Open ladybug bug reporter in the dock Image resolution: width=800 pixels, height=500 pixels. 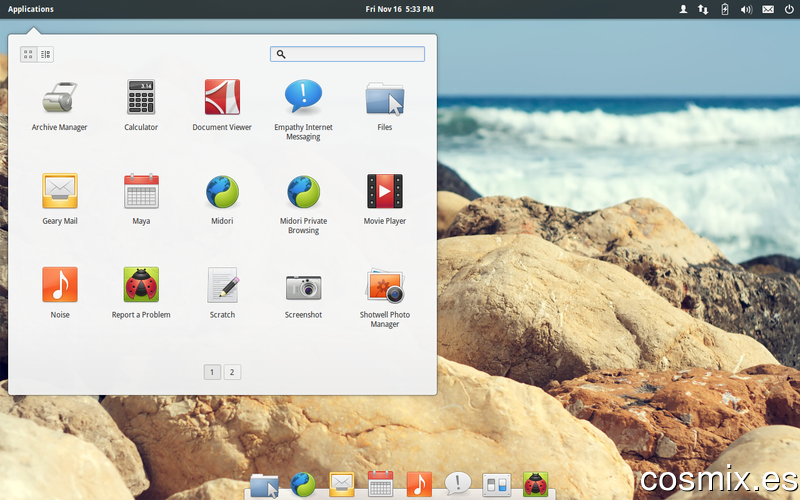[x=536, y=484]
